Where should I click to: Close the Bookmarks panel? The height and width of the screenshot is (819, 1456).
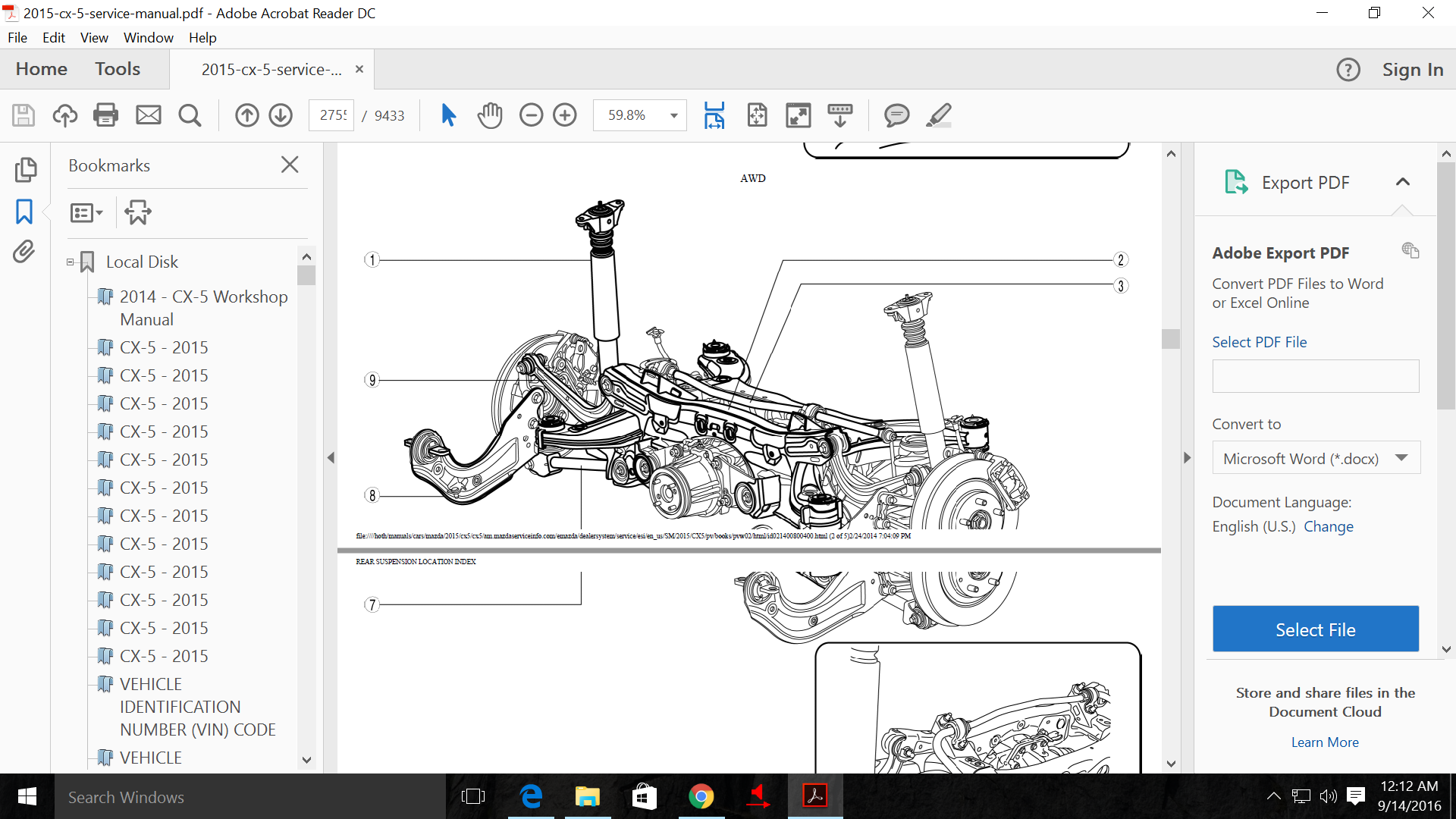tap(290, 165)
